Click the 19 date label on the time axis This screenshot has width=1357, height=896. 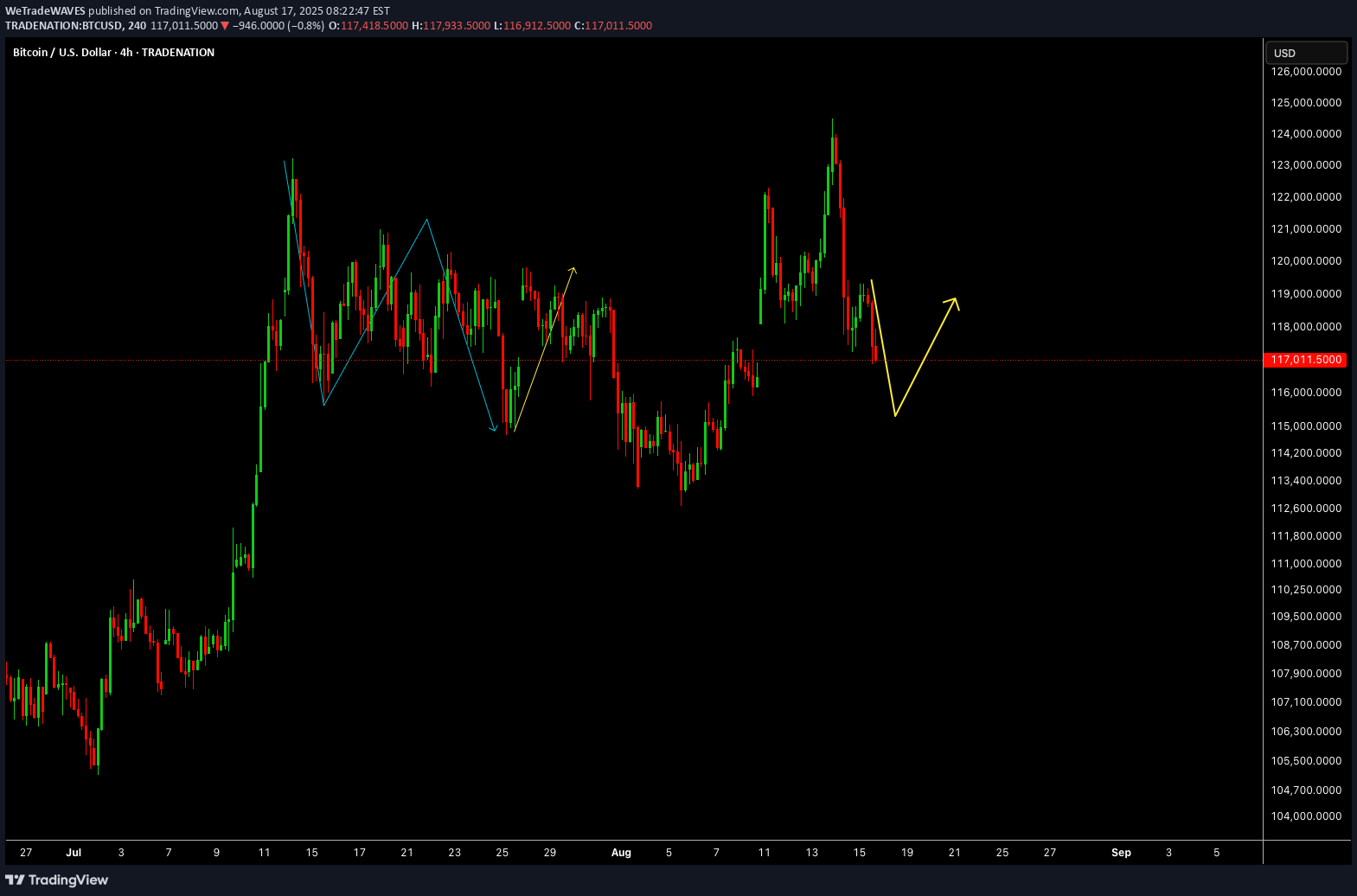[x=906, y=852]
